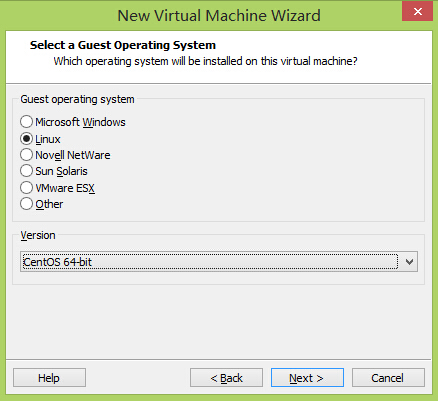The image size is (438, 401).
Task: Open the Version dropdown arrow
Action: (409, 262)
